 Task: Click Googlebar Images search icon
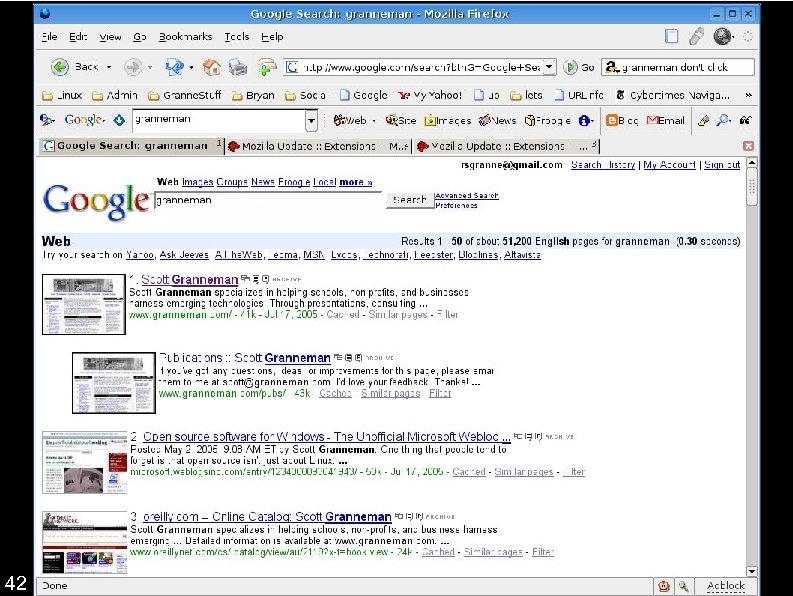tap(448, 120)
